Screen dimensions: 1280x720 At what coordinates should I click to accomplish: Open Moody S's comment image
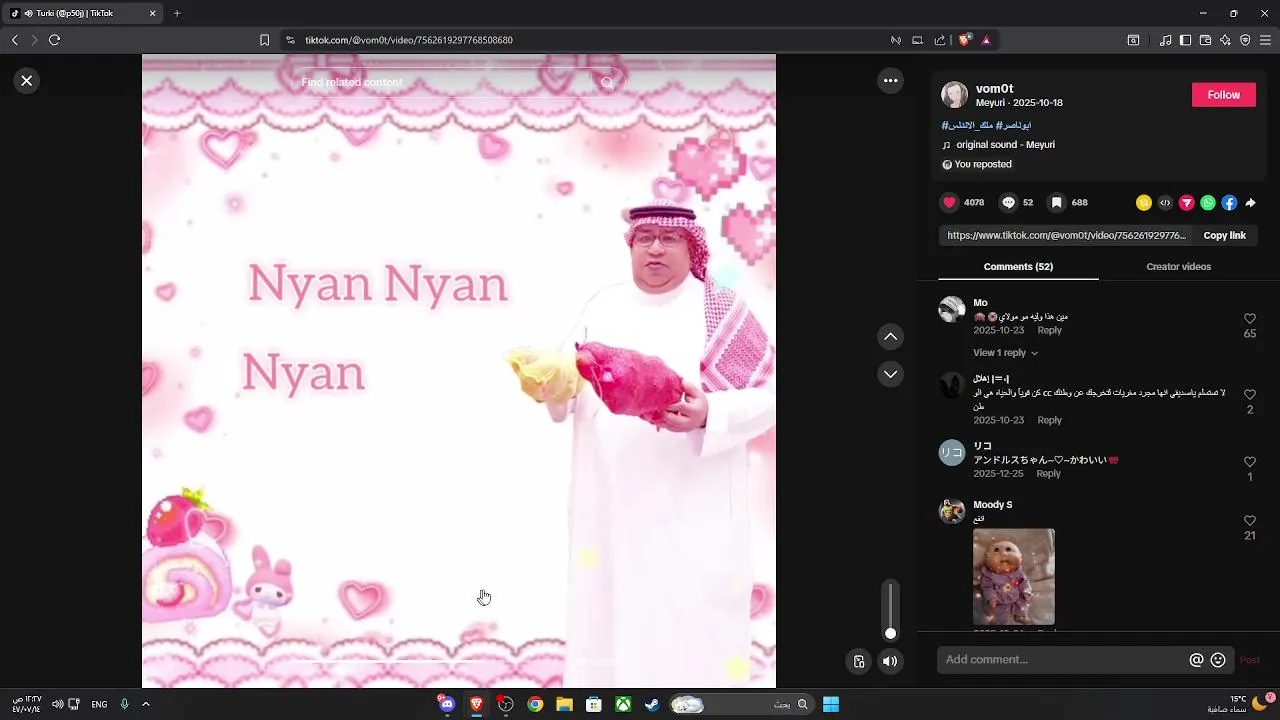pyautogui.click(x=1013, y=577)
